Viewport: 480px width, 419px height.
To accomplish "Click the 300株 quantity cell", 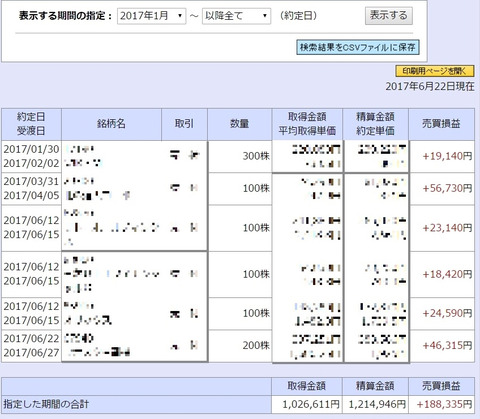I will click(240, 156).
